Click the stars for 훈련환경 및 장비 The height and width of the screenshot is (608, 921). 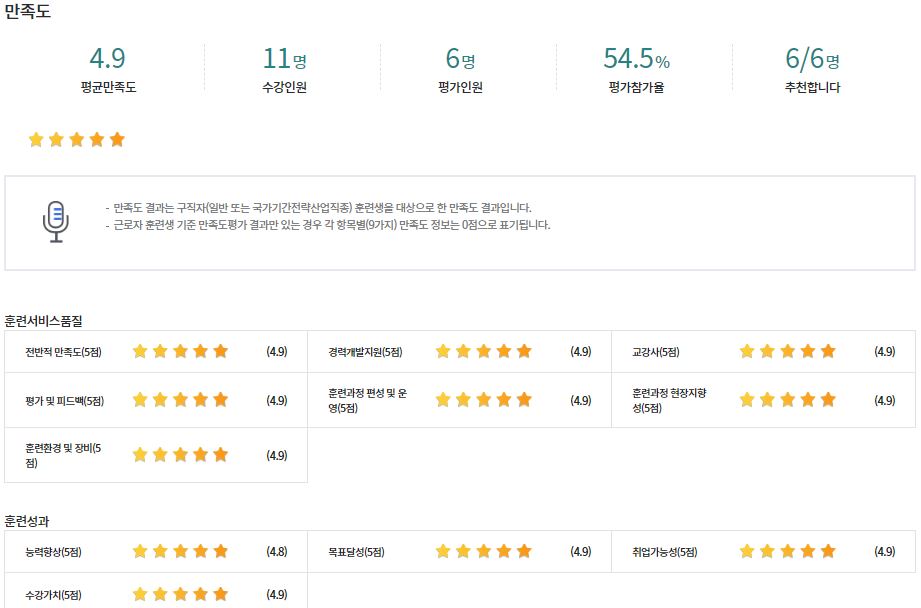[180, 455]
